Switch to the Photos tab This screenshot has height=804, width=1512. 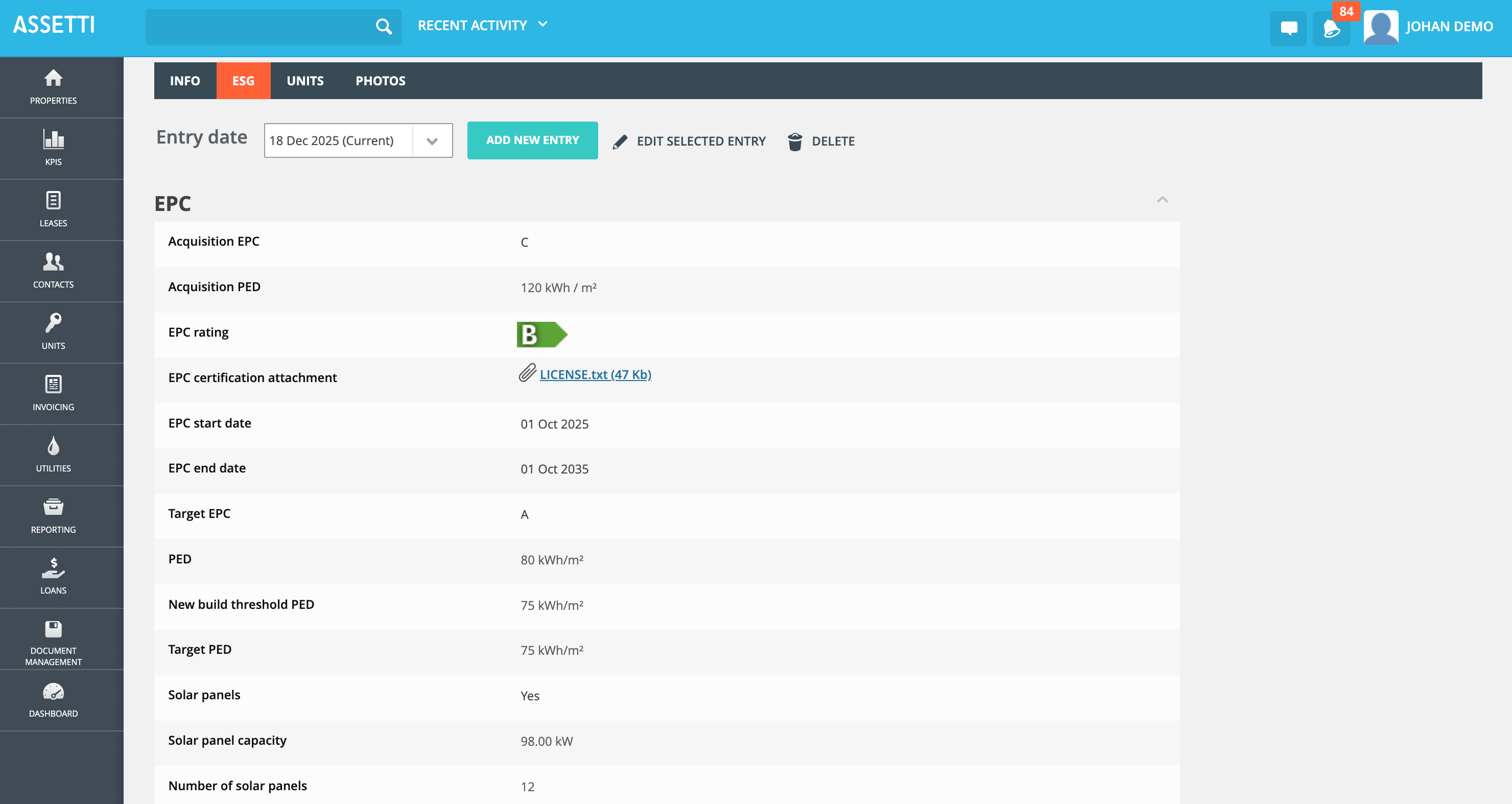tap(381, 81)
